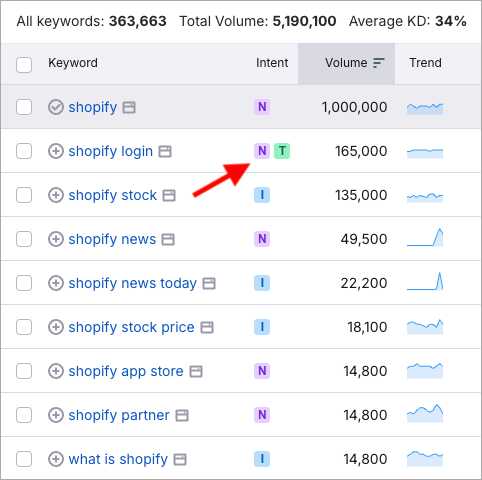Click I intent badge for shopify news today
This screenshot has height=480, width=482.
click(262, 283)
